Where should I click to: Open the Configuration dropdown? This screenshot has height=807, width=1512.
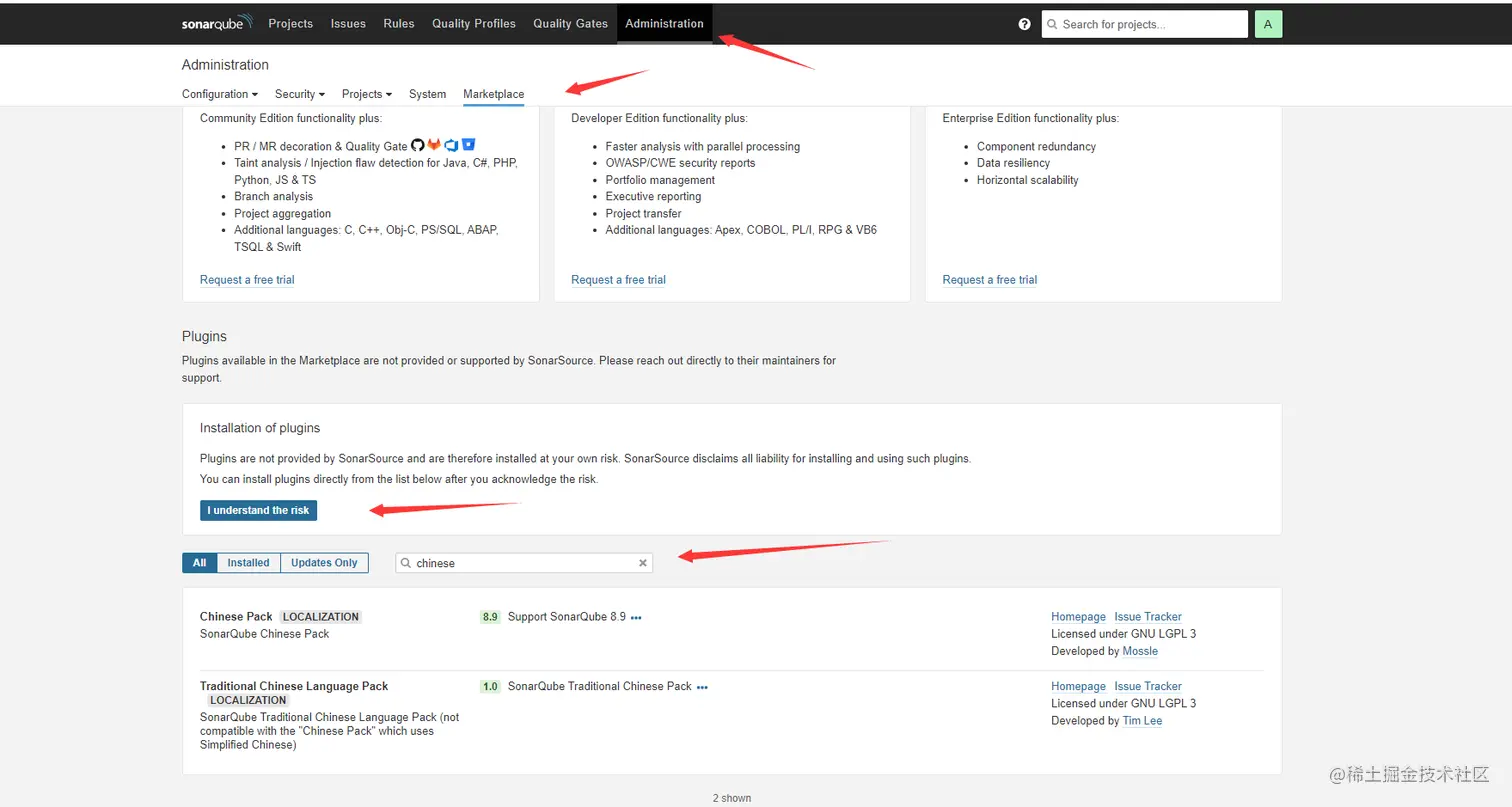[x=220, y=94]
